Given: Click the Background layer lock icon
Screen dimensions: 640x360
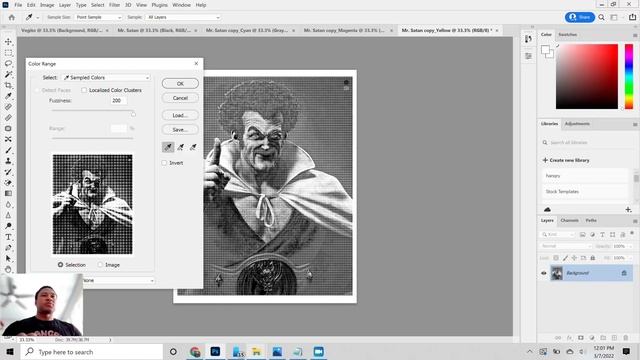Looking at the screenshot, I should point(624,273).
